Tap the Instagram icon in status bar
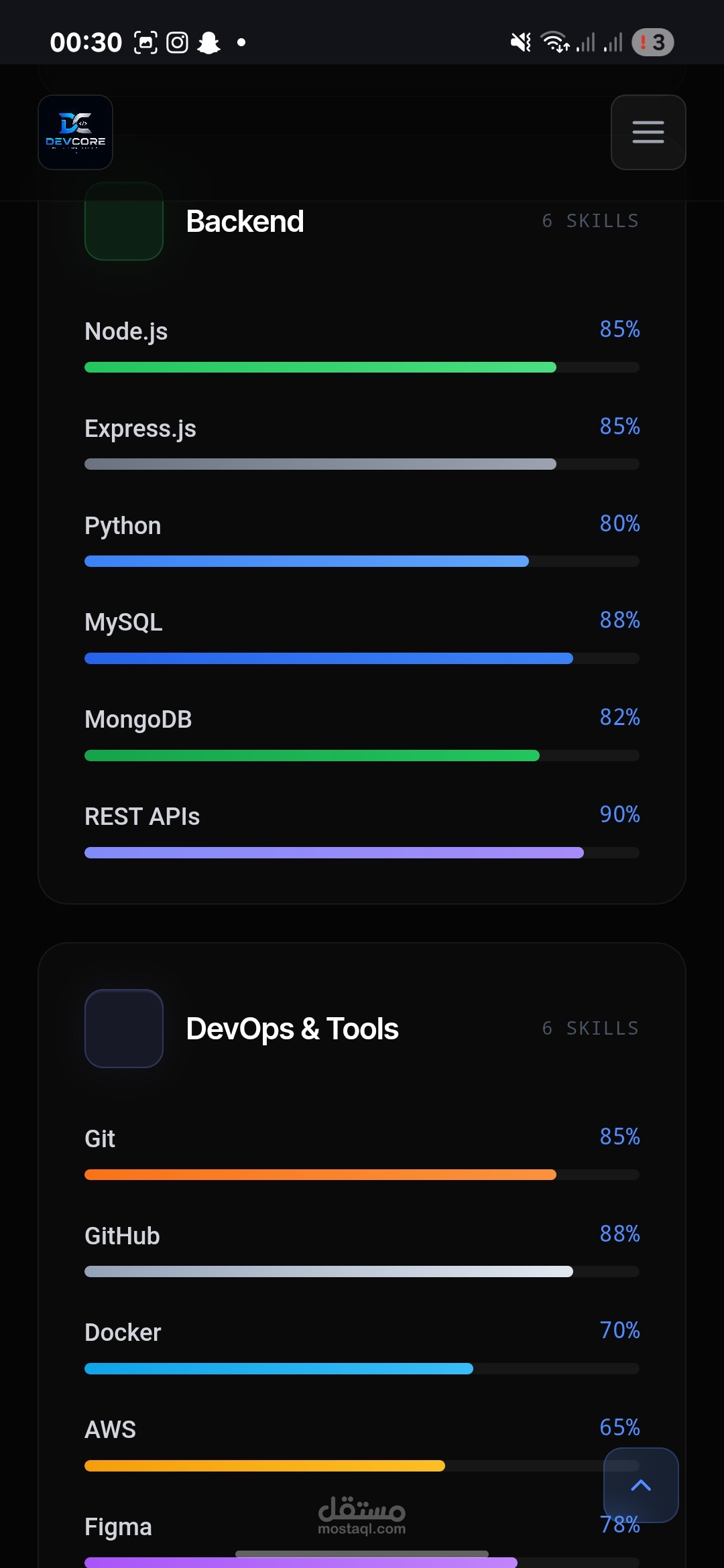 [x=177, y=42]
